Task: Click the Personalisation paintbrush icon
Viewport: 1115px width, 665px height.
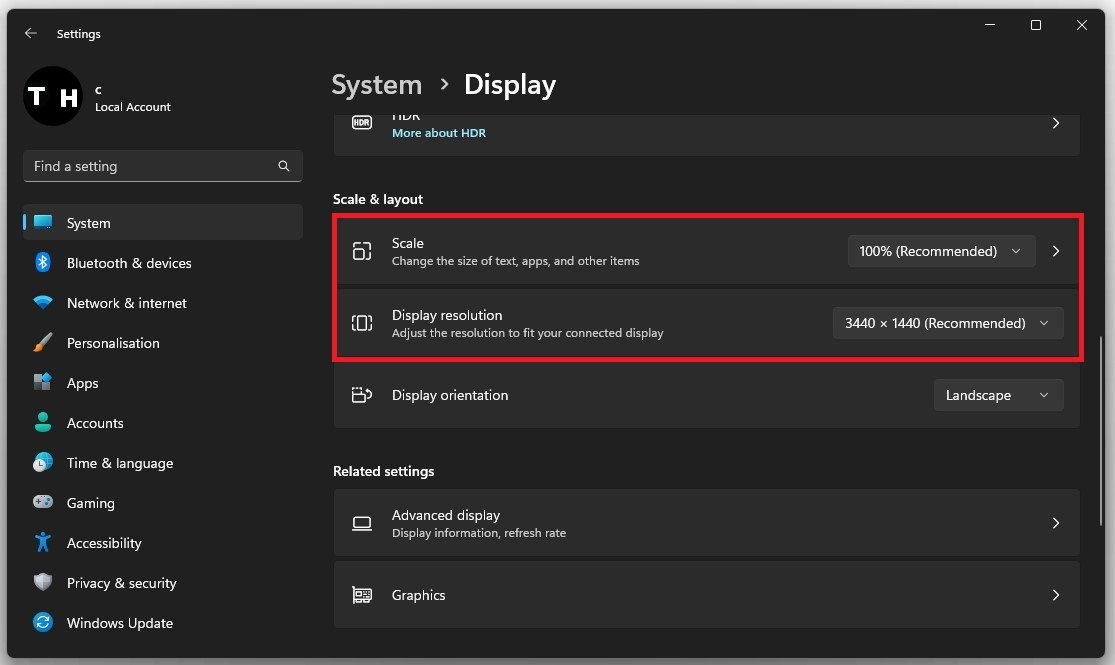Action: (x=43, y=343)
